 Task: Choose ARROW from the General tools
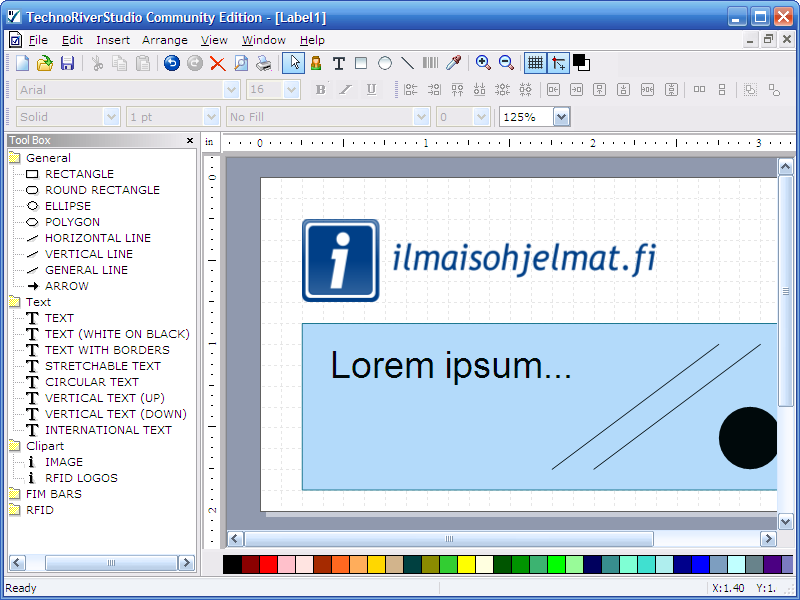pos(66,286)
